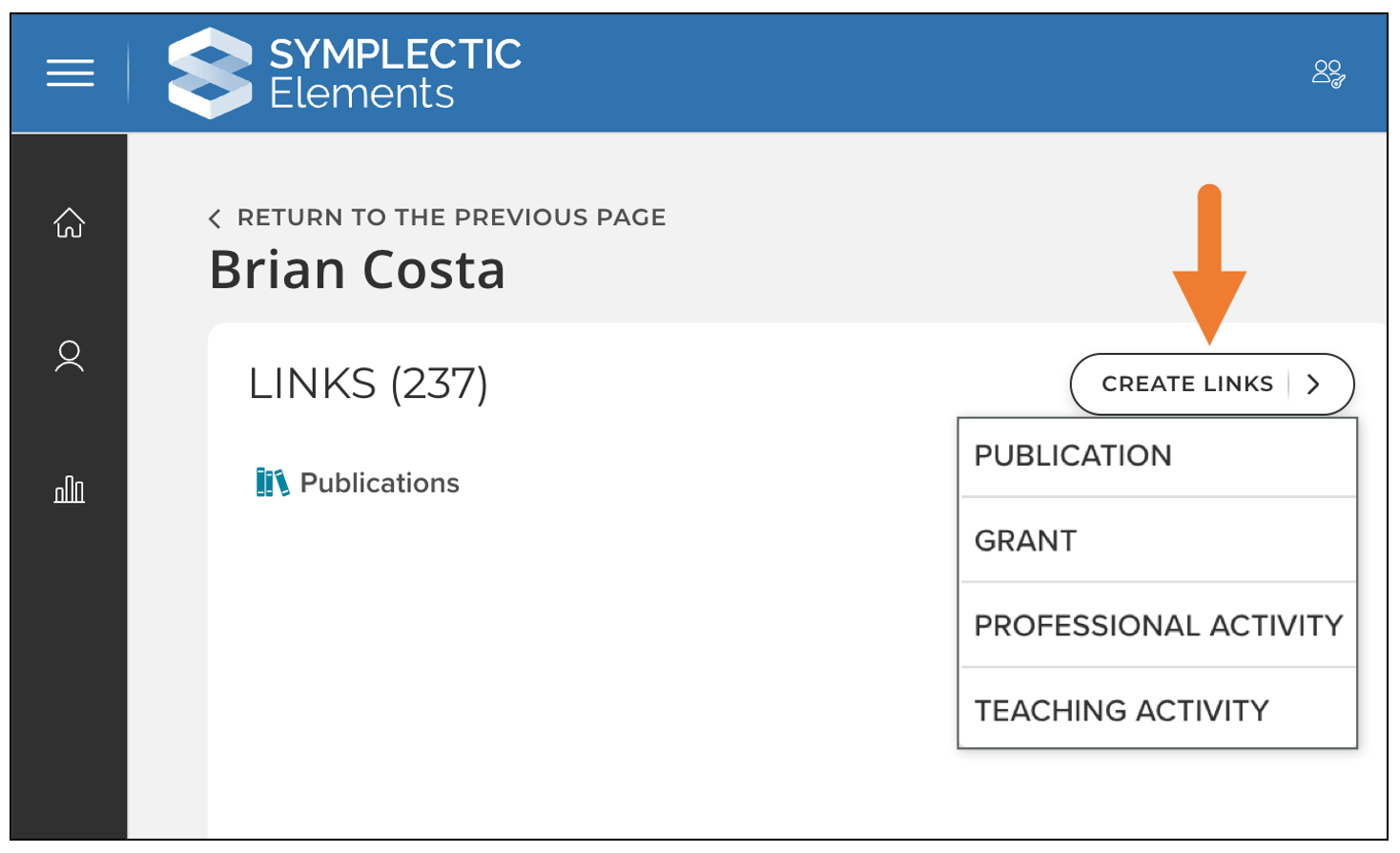Open the hamburger navigation menu
This screenshot has width=1400, height=853.
(x=70, y=73)
